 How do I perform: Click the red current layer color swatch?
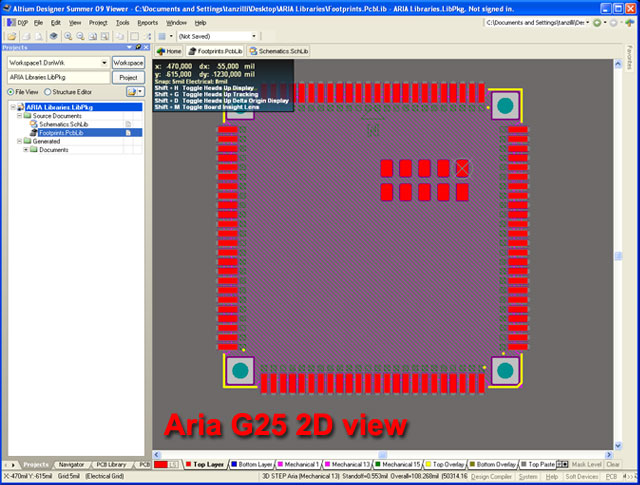(161, 464)
